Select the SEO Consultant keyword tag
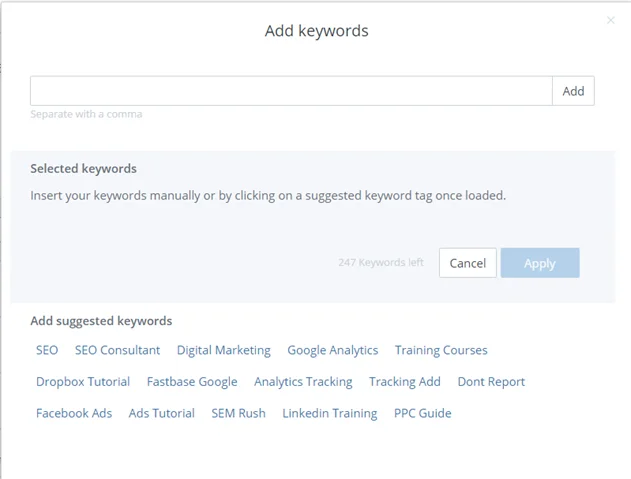This screenshot has width=631, height=479. click(118, 350)
